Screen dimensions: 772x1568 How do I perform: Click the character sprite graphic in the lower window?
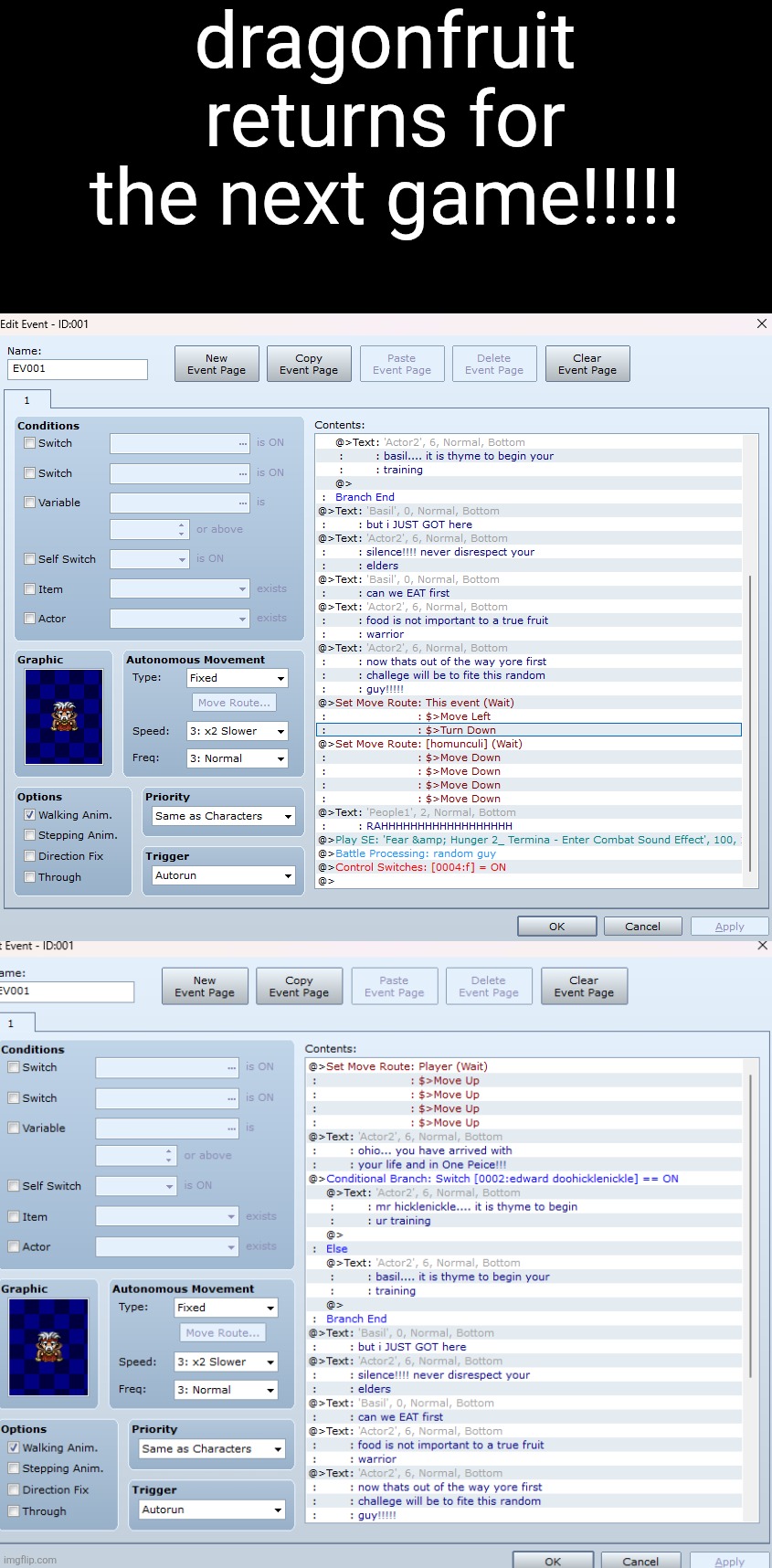tap(48, 1347)
